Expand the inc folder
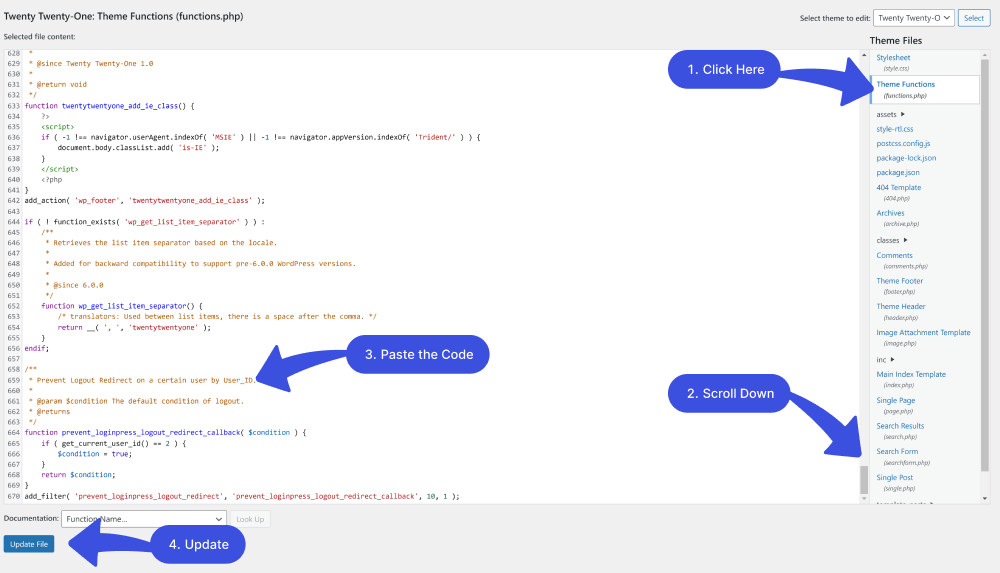 885,360
